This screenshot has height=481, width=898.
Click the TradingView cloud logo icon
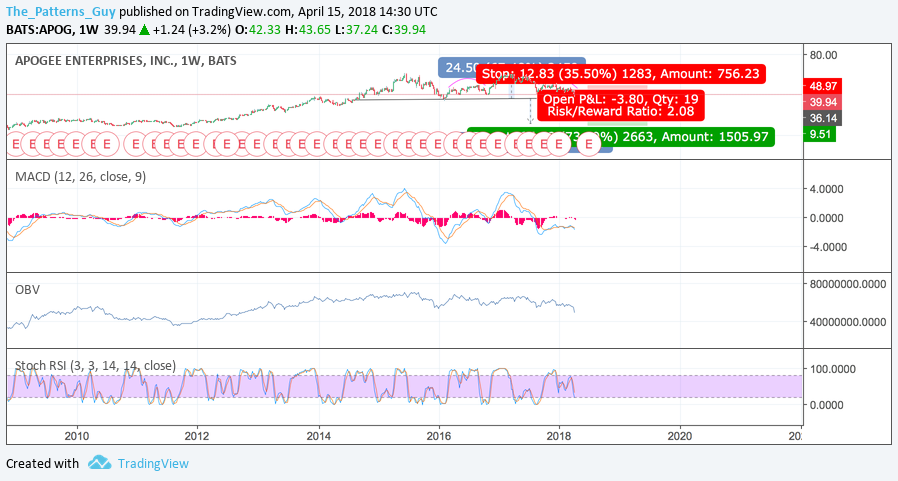100,462
